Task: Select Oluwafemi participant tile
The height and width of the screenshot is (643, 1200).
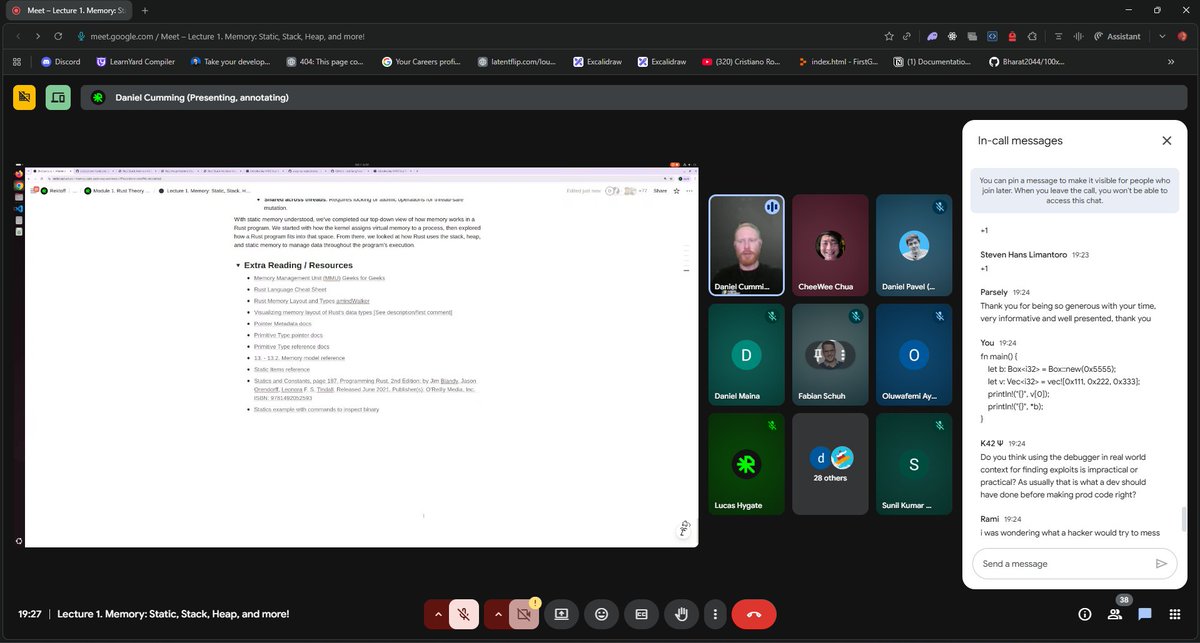Action: point(913,356)
